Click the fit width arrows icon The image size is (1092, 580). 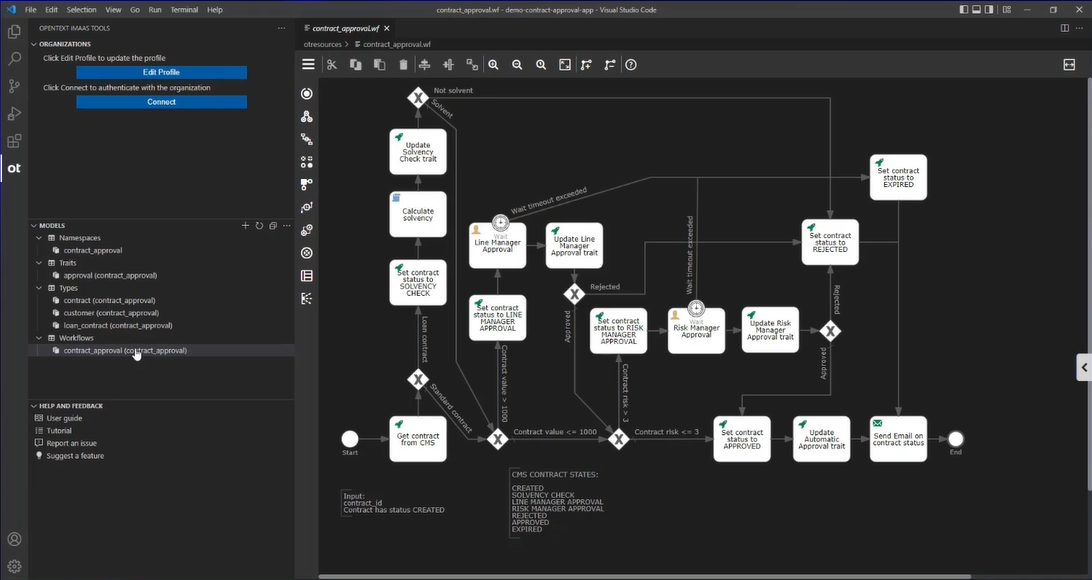click(x=1070, y=65)
